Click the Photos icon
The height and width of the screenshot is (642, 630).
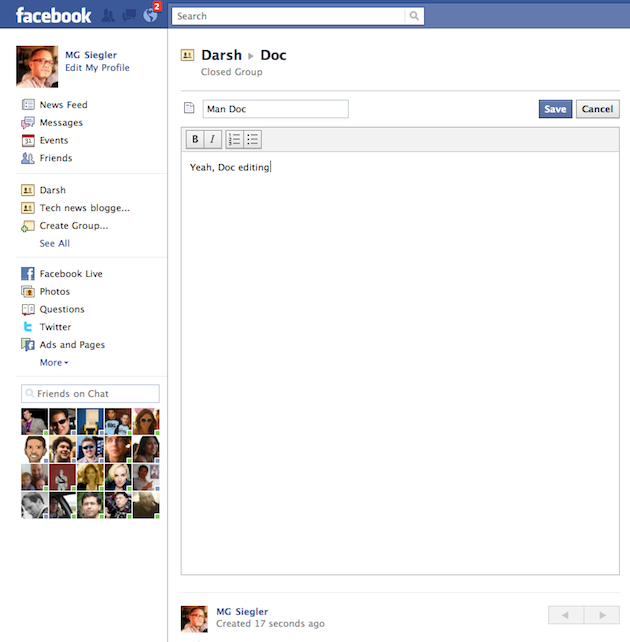[27, 292]
